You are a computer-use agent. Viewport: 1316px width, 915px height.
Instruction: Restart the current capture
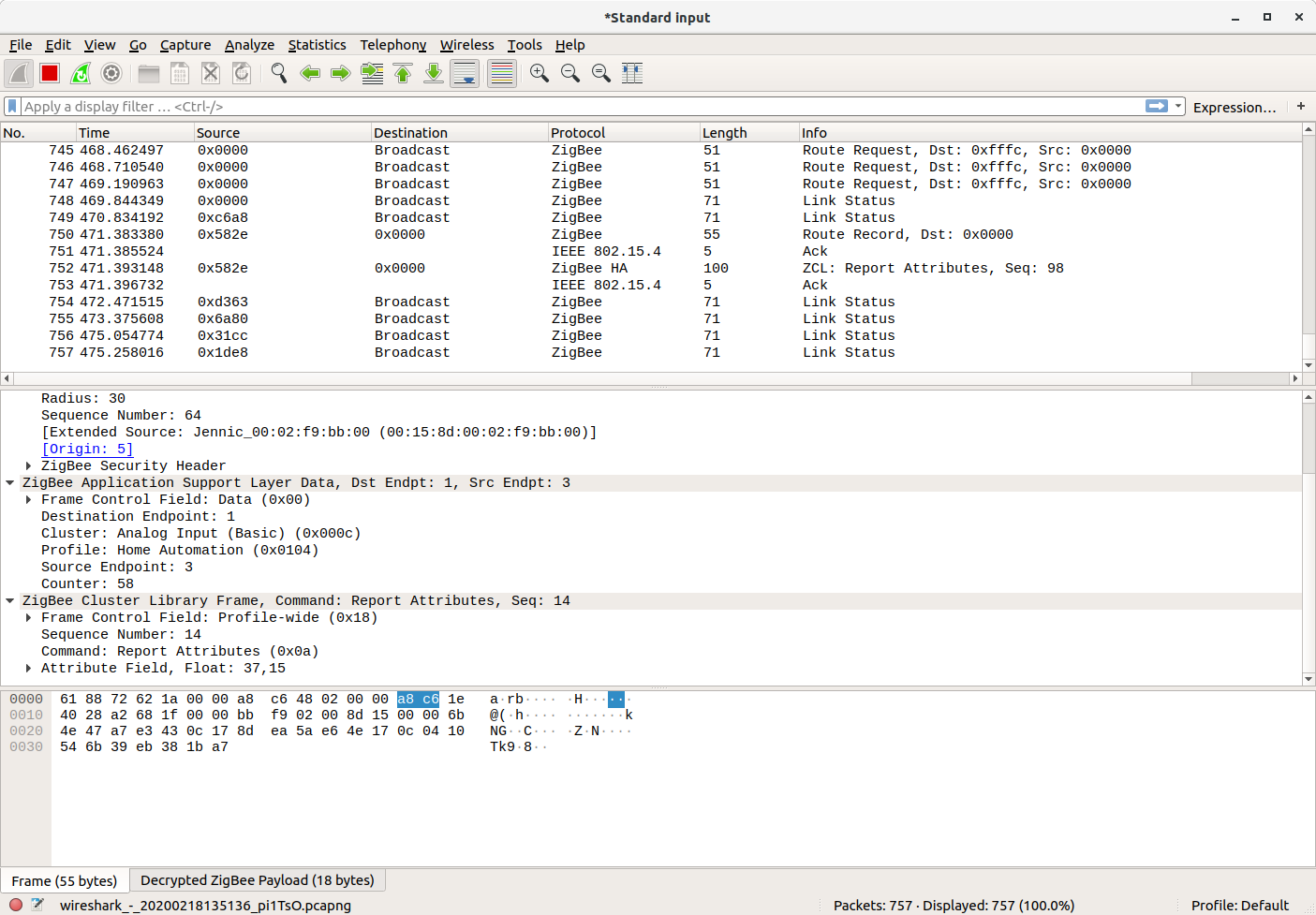[81, 73]
